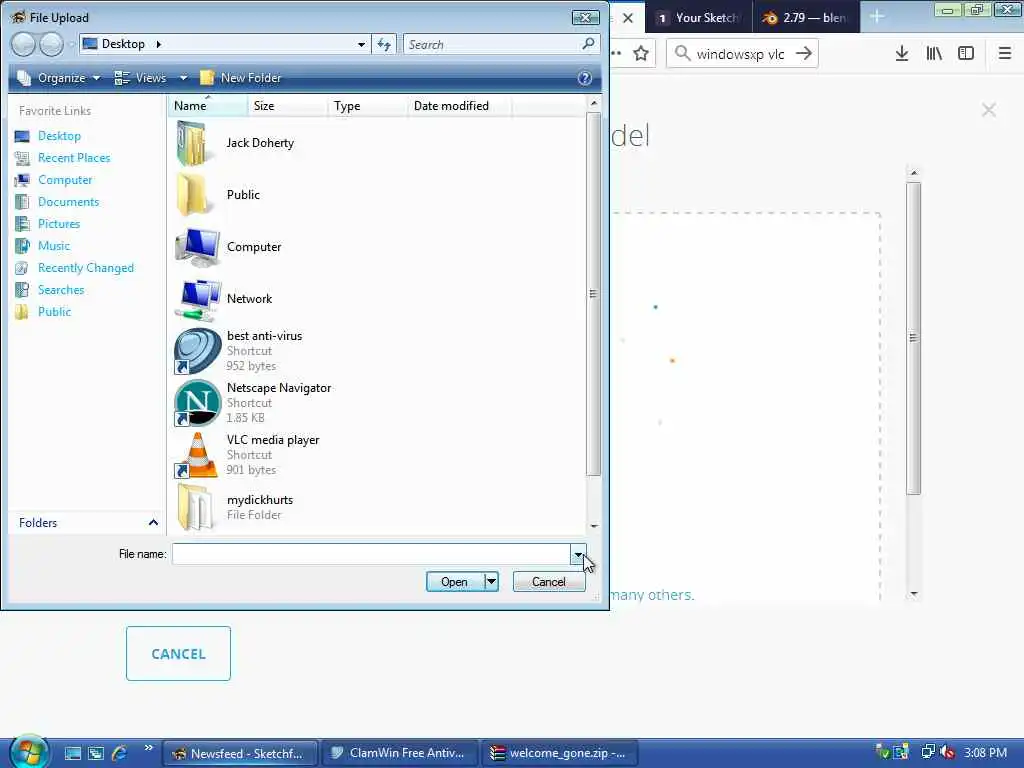Open the File name history dropdown
This screenshot has height=768, width=1024.
(578, 554)
